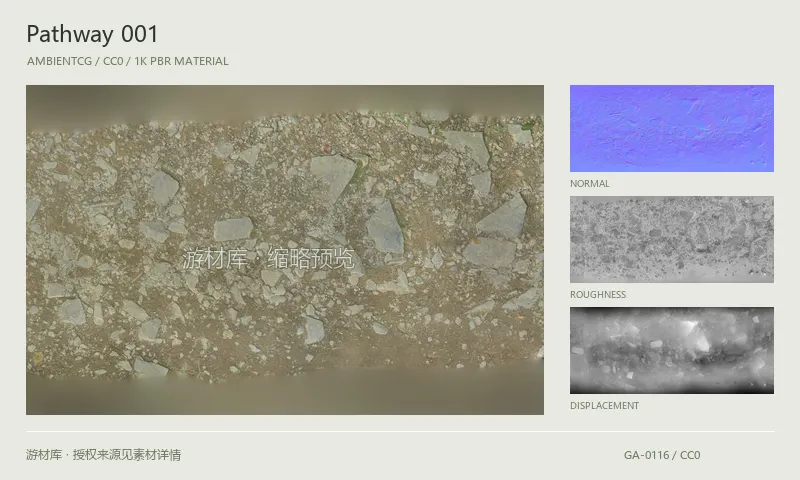The width and height of the screenshot is (800, 480).
Task: Click the 'ROUGHNESS' caption
Action: coord(597,295)
